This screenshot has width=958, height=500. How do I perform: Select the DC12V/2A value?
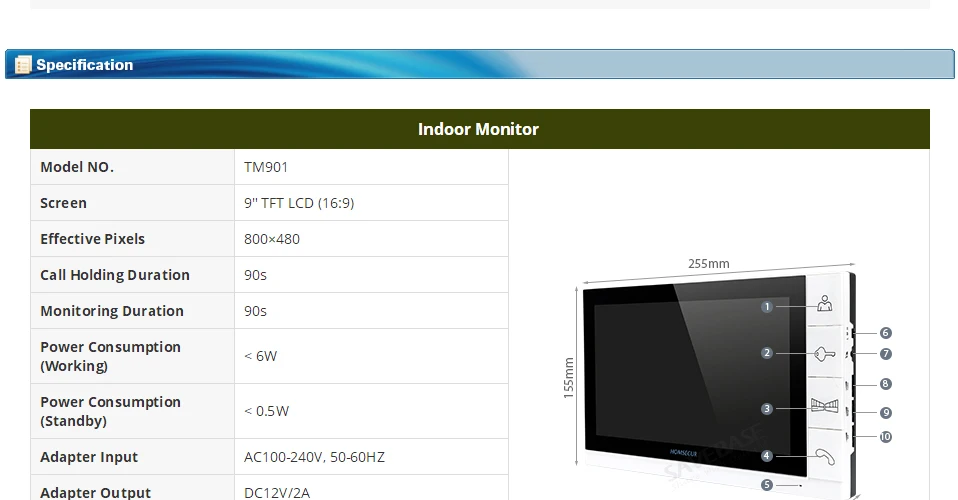pyautogui.click(x=277, y=493)
